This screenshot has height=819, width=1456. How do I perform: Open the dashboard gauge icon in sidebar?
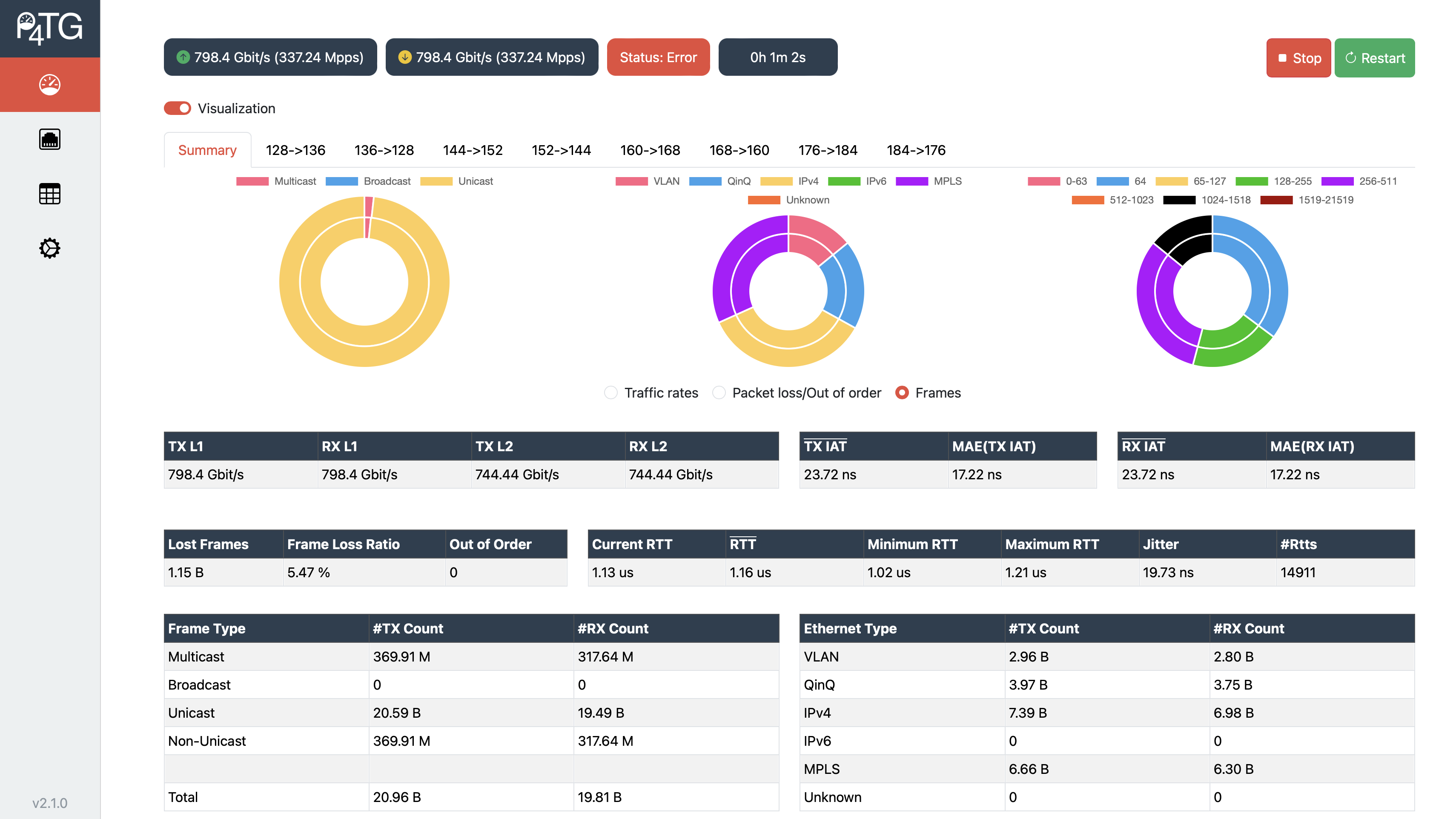50,84
